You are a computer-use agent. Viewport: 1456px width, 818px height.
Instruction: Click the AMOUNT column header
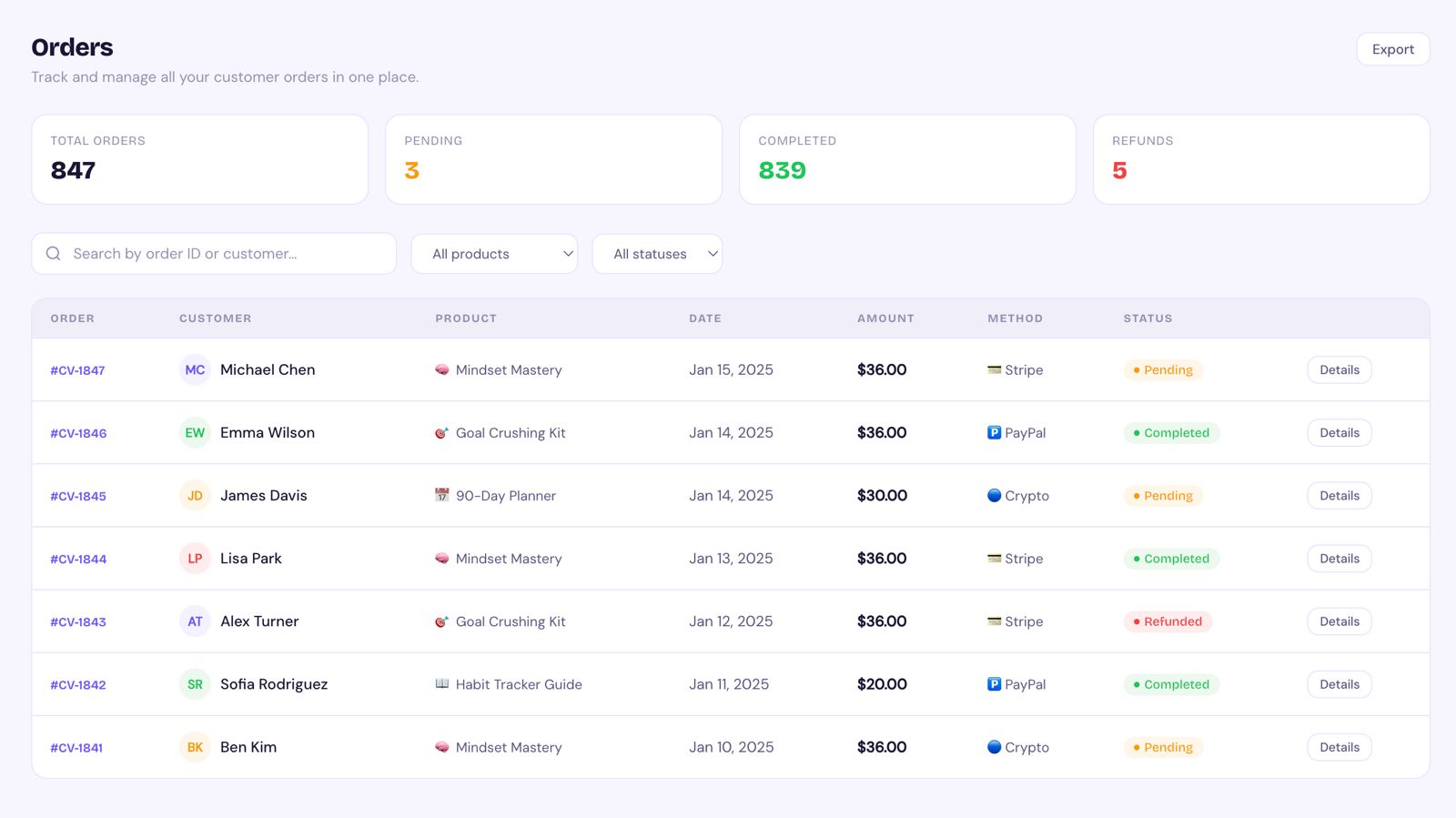tap(885, 318)
